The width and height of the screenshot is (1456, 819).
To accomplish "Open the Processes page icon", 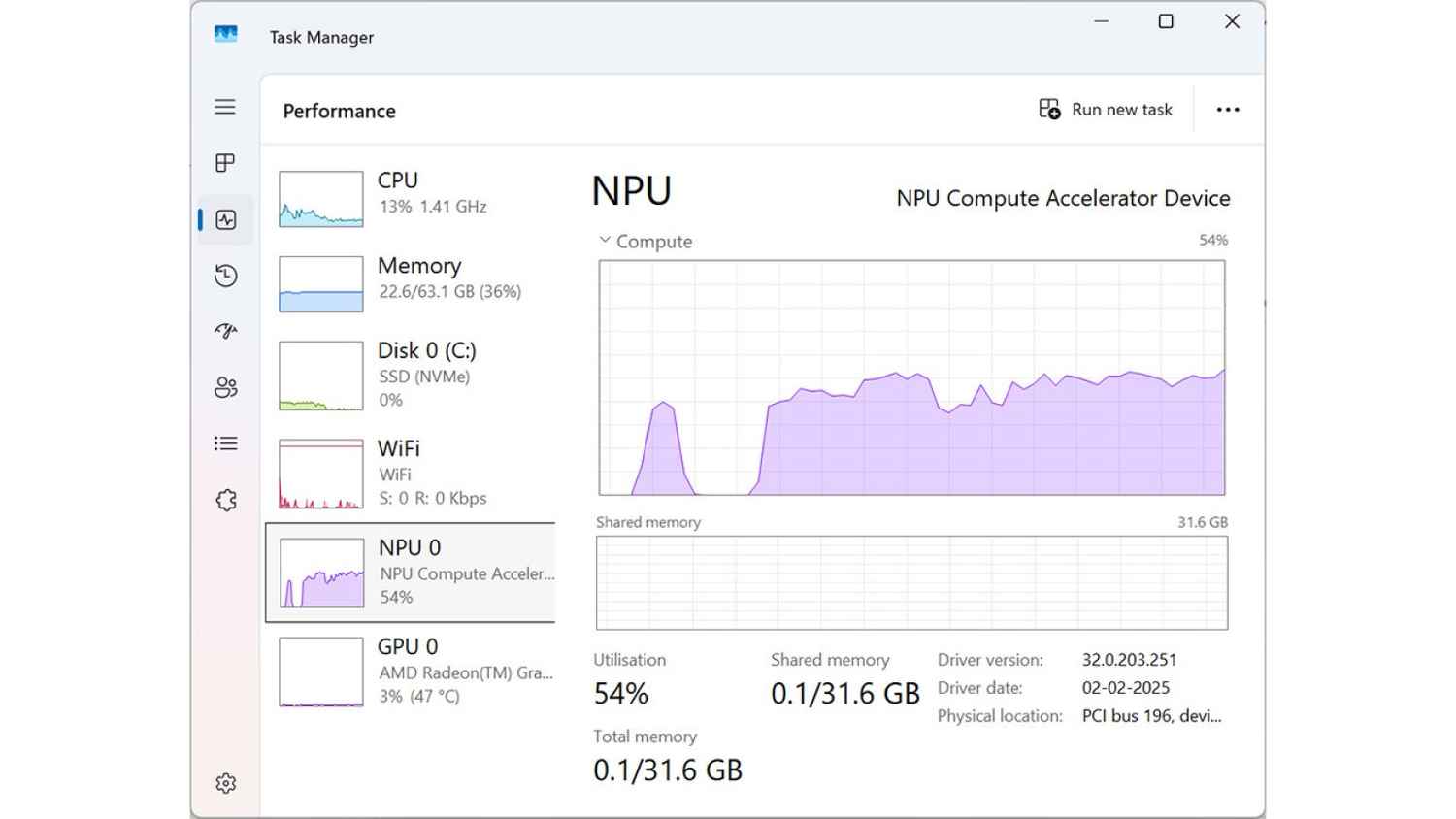I will (x=225, y=163).
